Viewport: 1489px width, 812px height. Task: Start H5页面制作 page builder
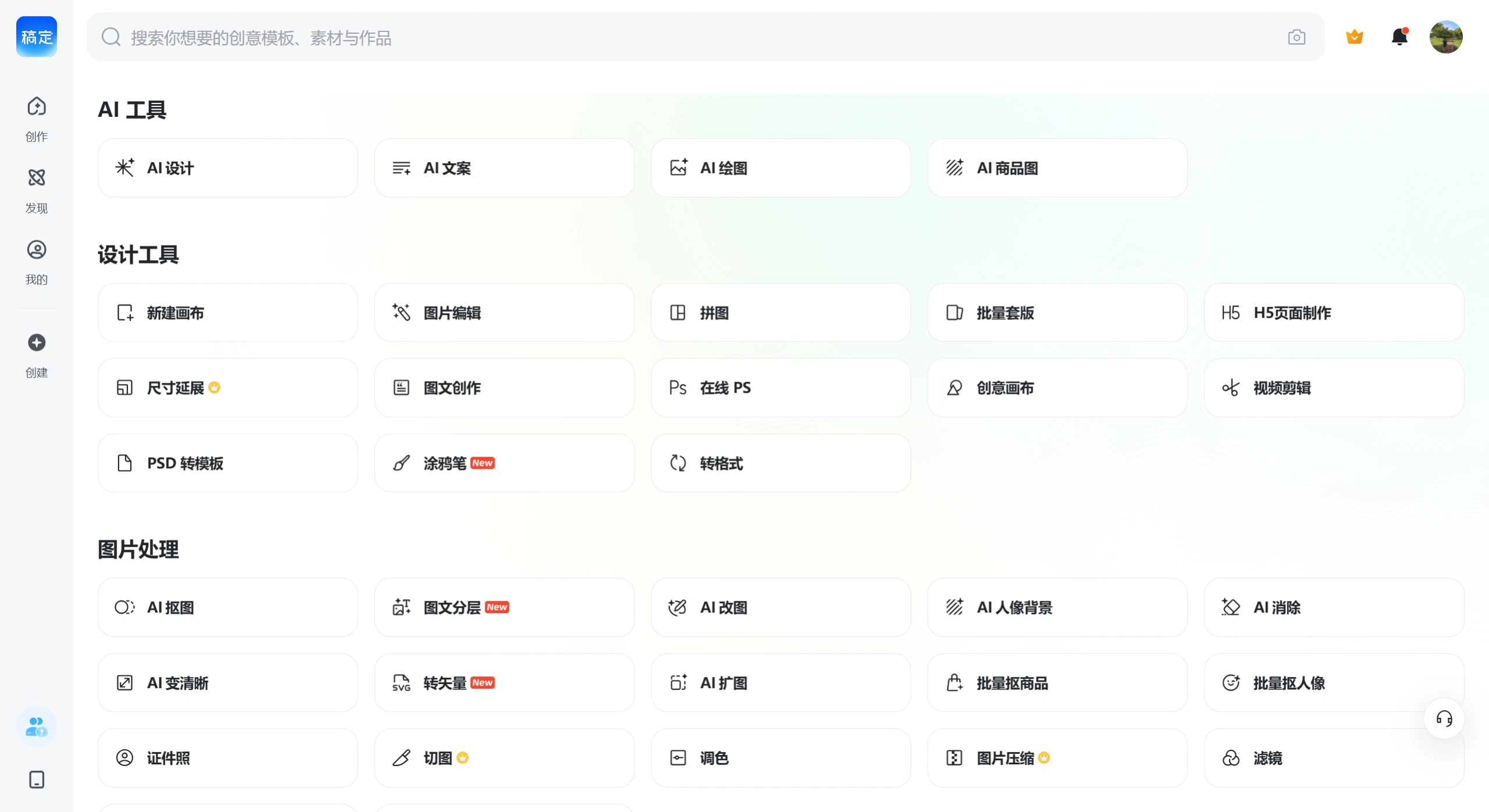coord(1333,312)
